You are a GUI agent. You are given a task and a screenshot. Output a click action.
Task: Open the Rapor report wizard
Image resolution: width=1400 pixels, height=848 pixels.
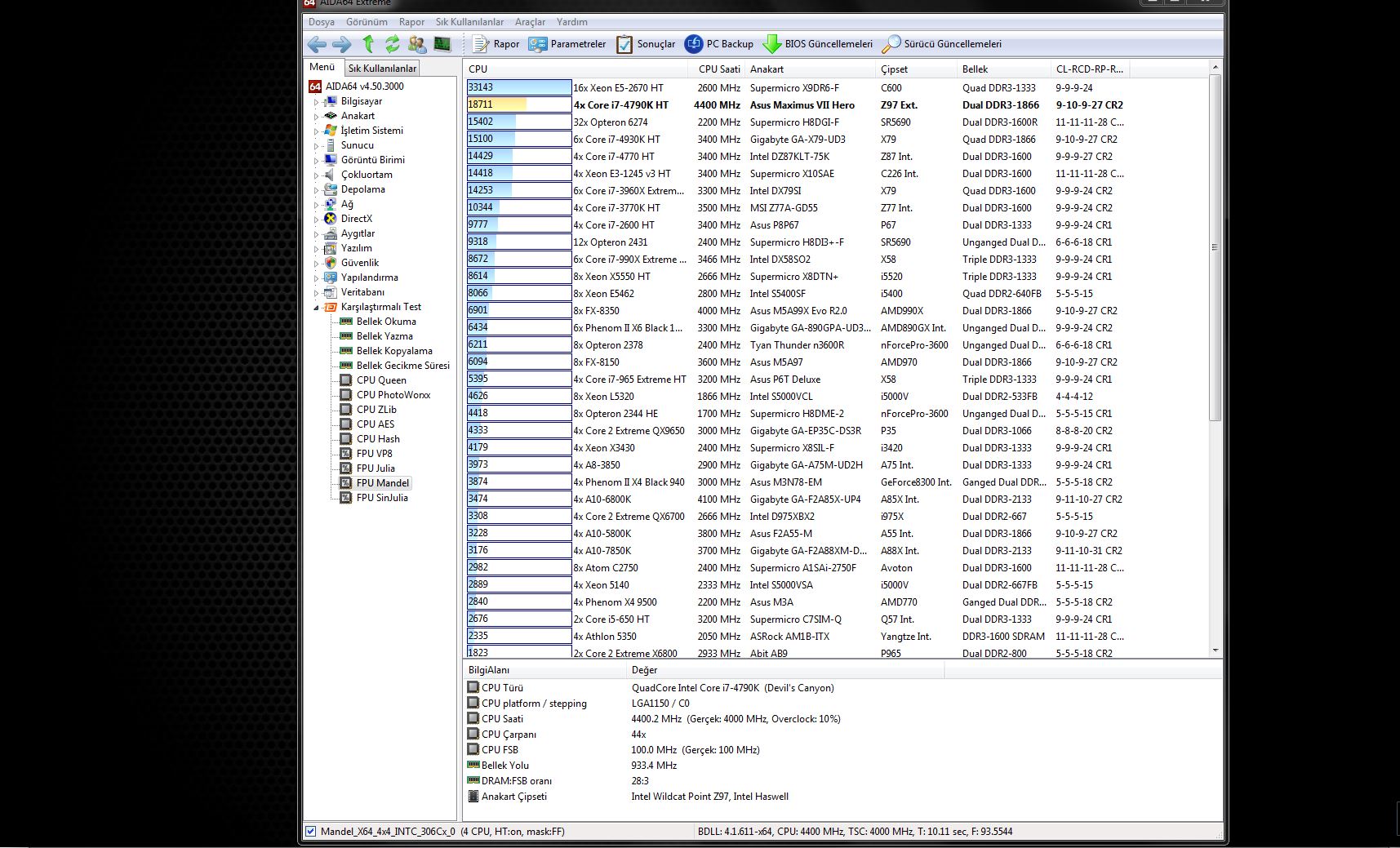[496, 44]
